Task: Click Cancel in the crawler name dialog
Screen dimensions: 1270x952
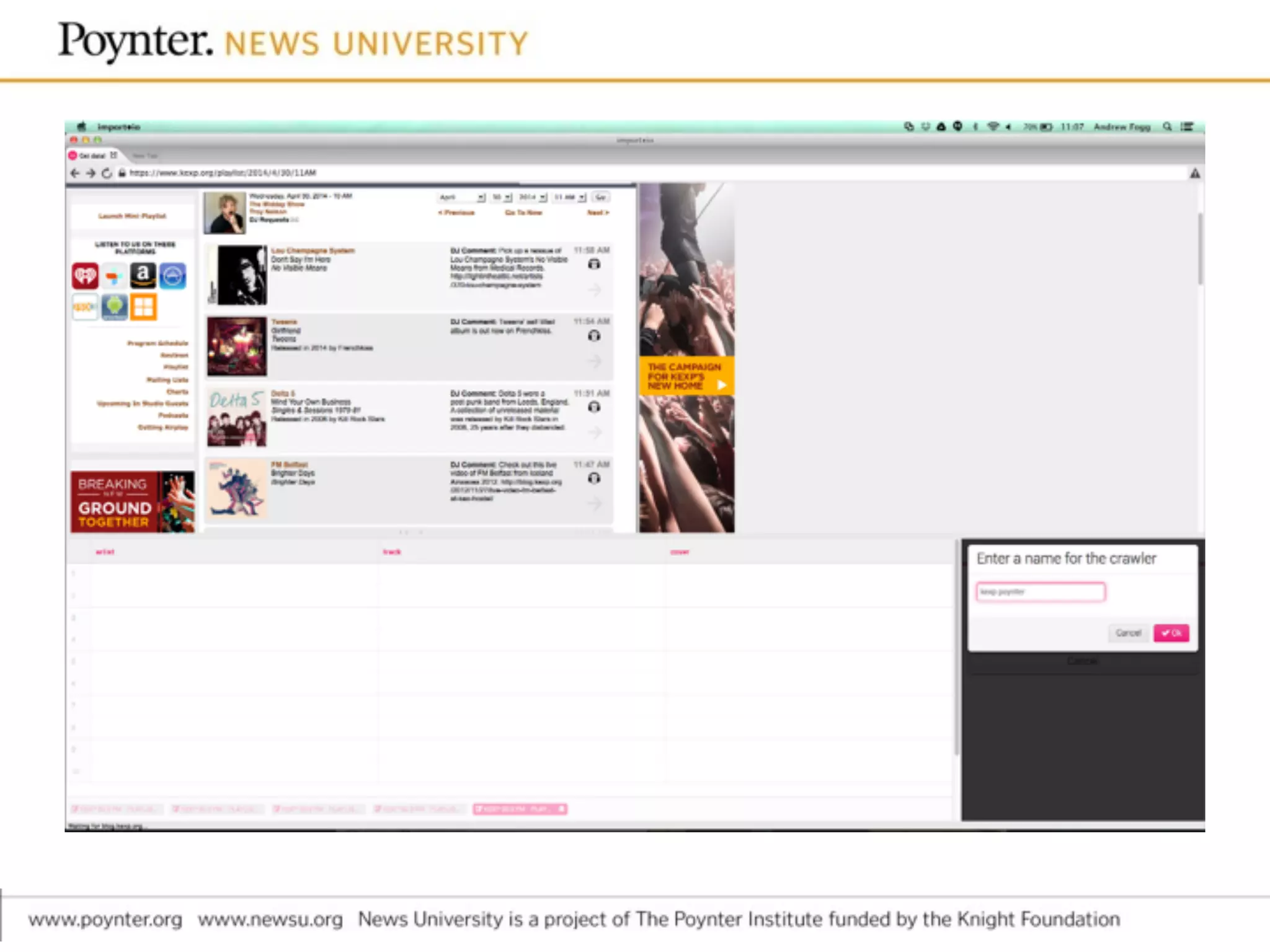Action: [1127, 633]
